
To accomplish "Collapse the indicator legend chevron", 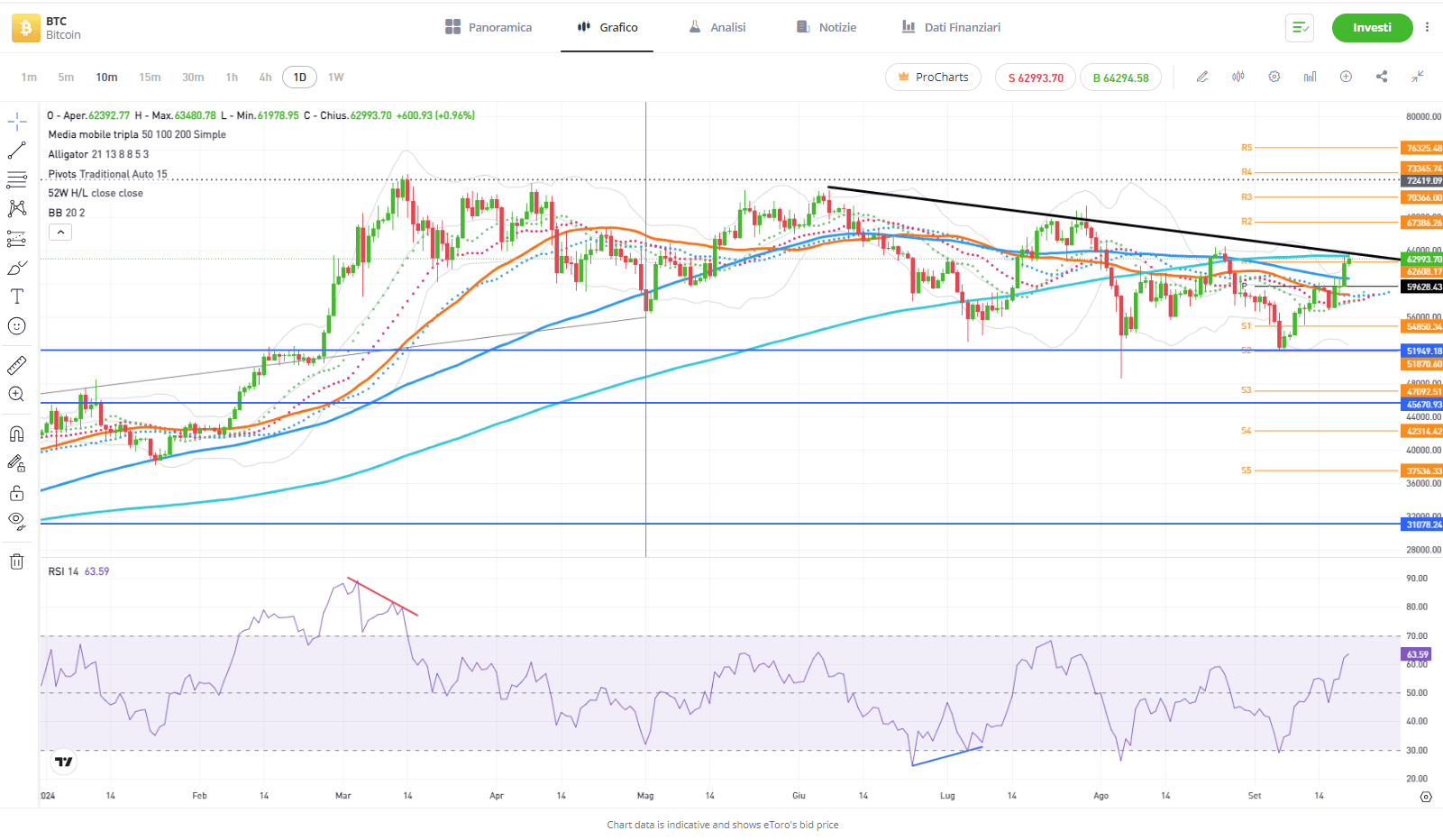I will point(60,233).
